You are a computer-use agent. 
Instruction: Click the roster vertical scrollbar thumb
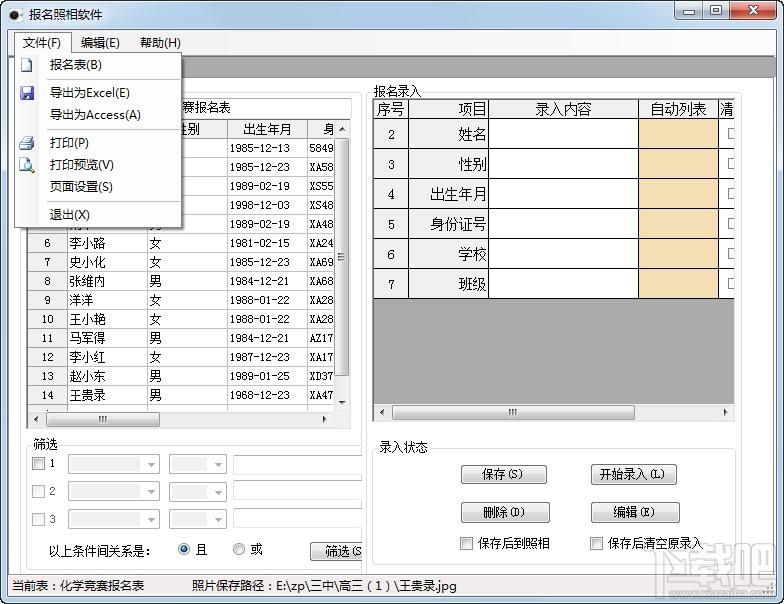[342, 257]
